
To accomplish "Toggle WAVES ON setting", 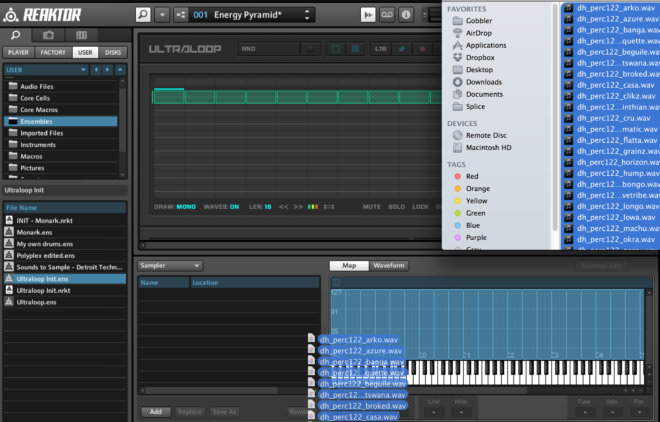I will [x=234, y=207].
